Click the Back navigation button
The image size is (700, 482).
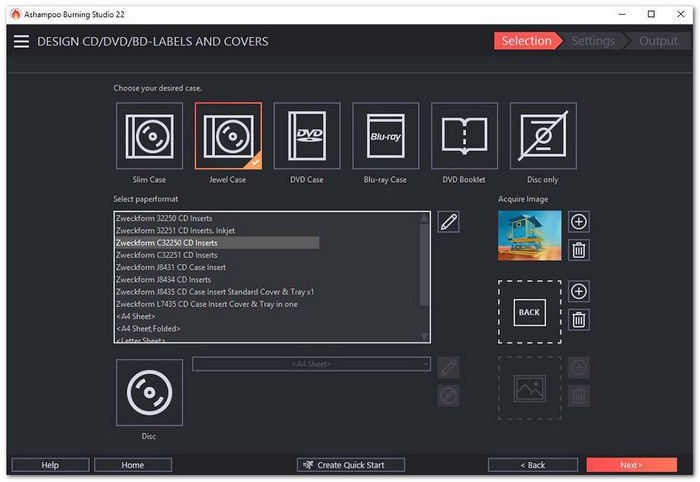533,465
